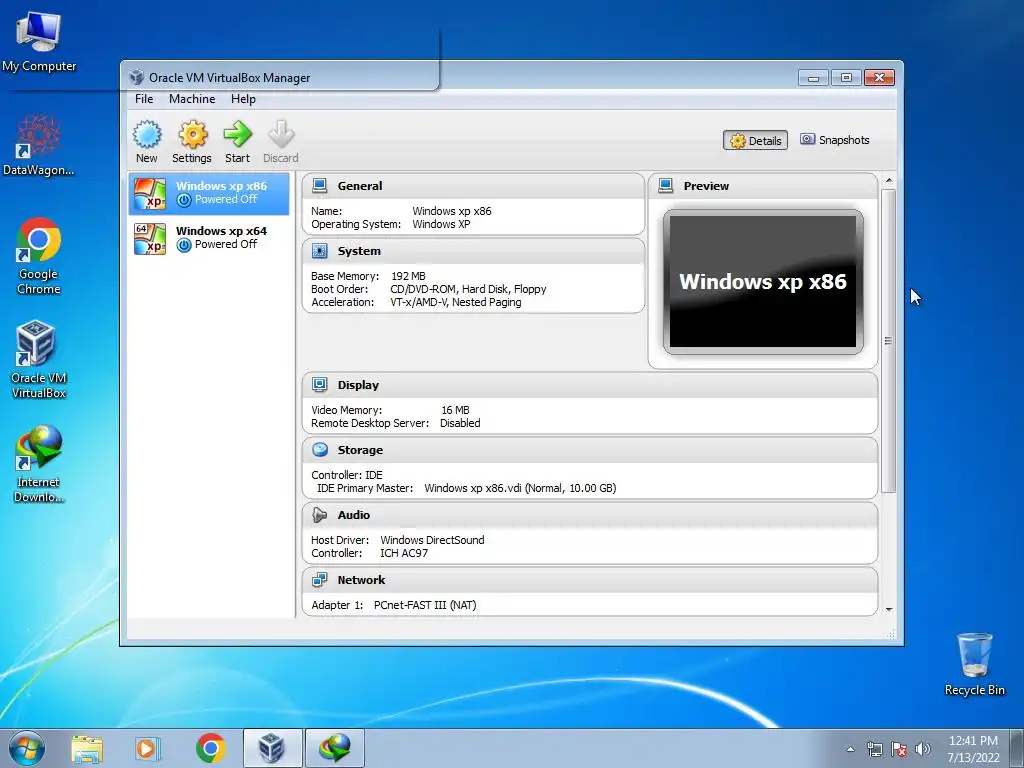1024x768 pixels.
Task: Click 'PCnet-FAST III (NAT)' adapter text
Action: [424, 605]
